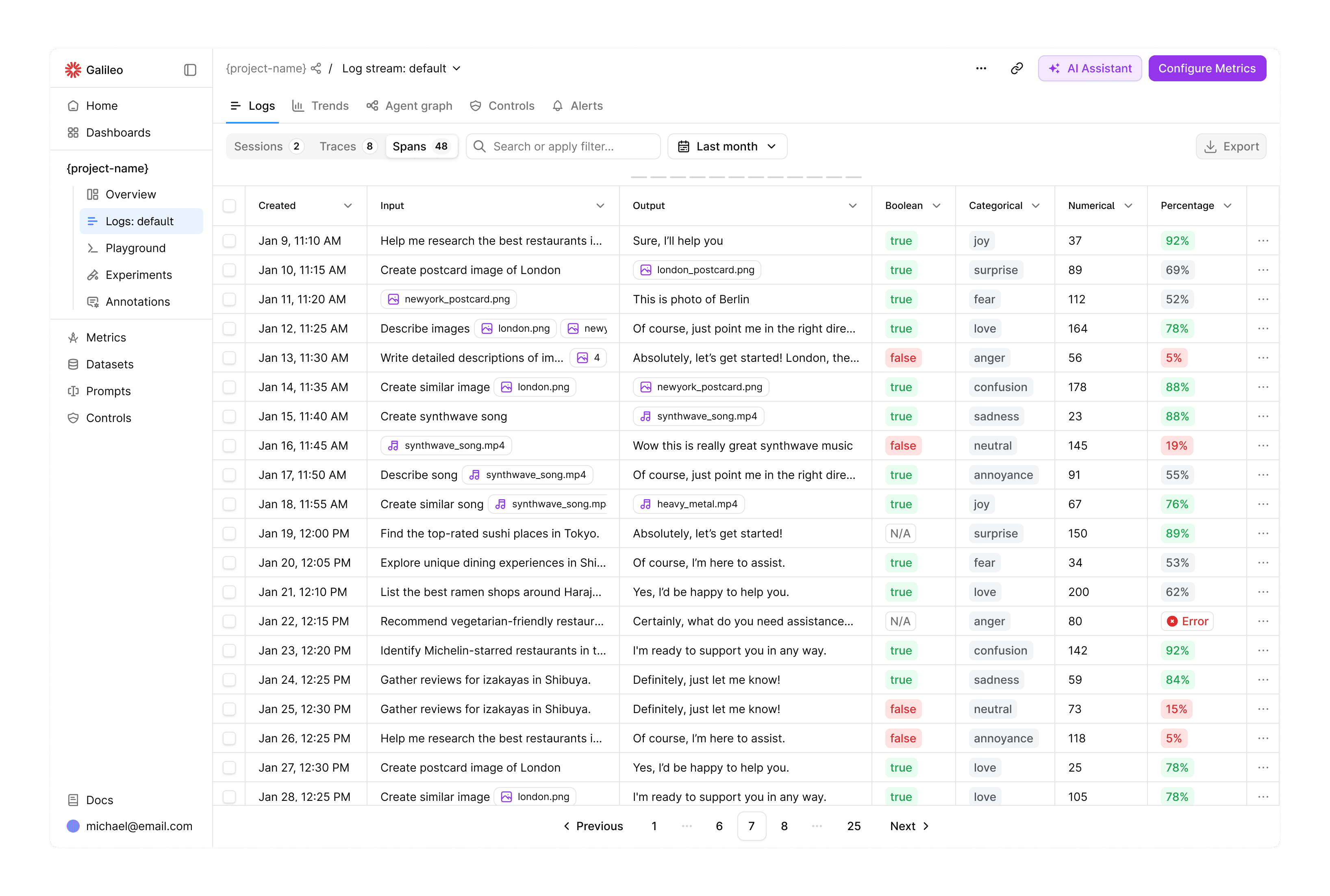Select the Traces view tab
The height and width of the screenshot is (896, 1330).
click(346, 146)
